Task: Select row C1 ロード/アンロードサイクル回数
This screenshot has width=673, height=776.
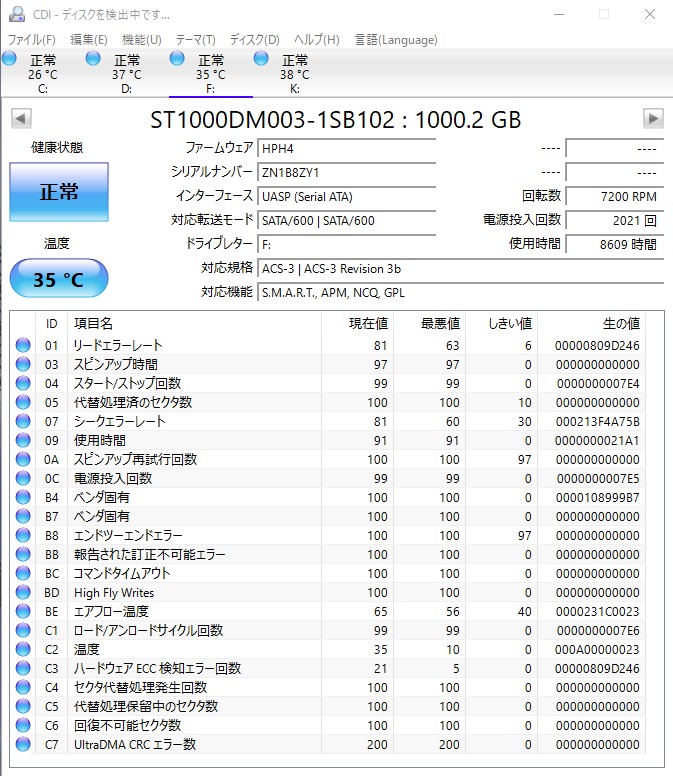Action: pyautogui.click(x=329, y=630)
